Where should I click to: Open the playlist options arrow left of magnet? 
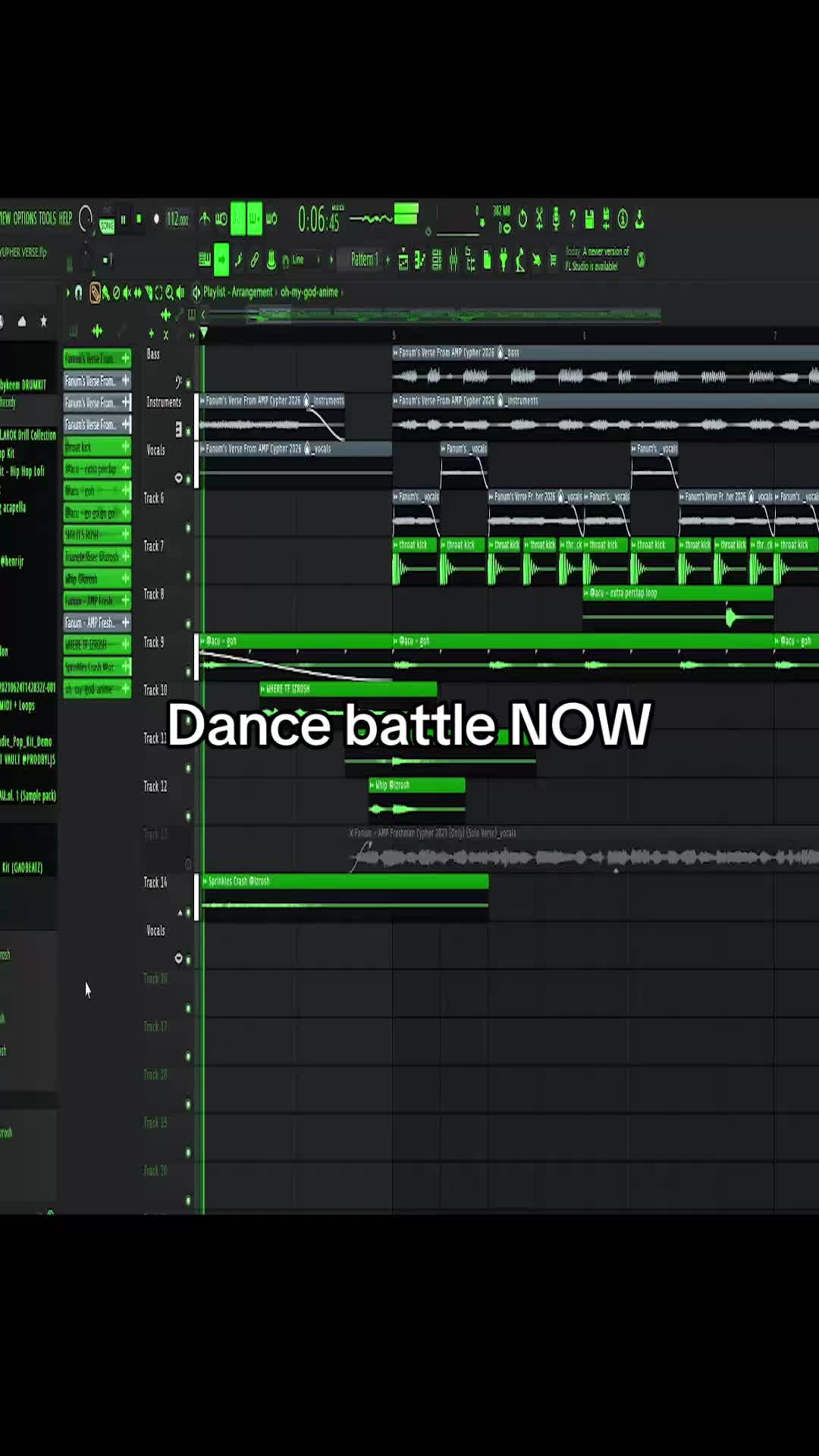point(67,292)
